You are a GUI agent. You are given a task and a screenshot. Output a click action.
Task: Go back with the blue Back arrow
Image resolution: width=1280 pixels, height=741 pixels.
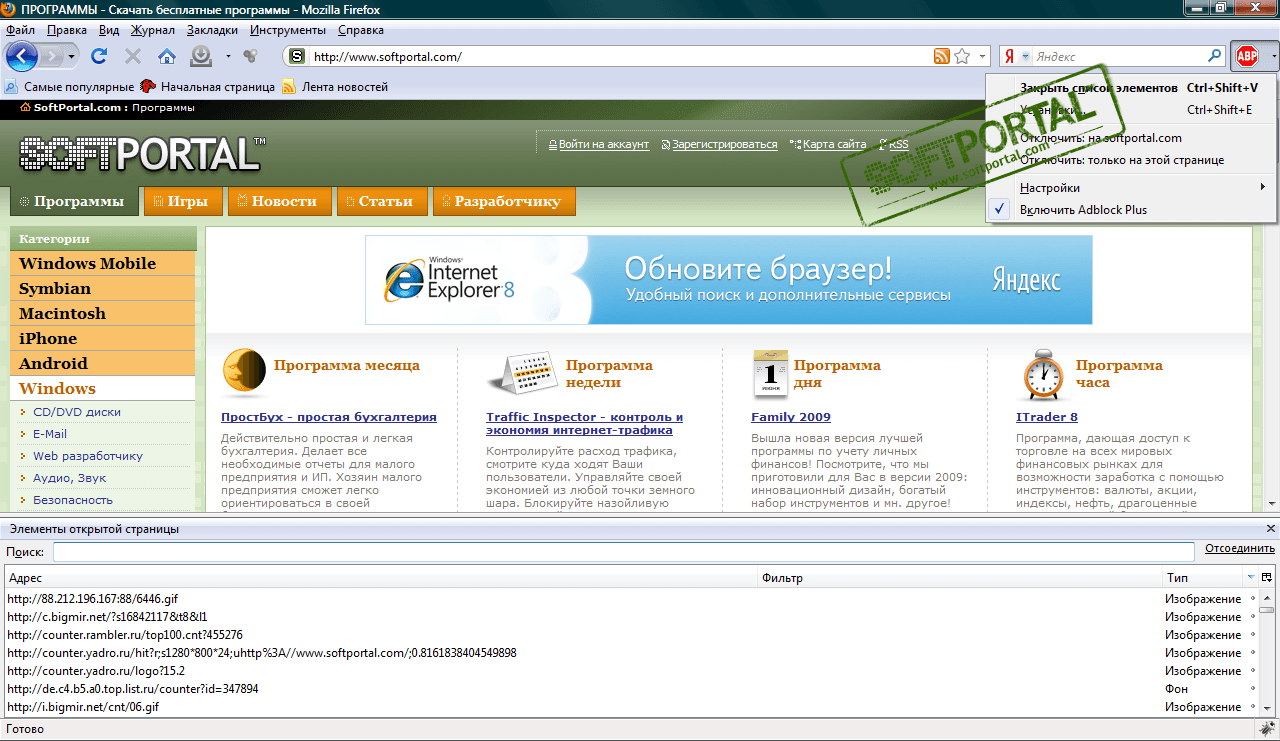22,56
